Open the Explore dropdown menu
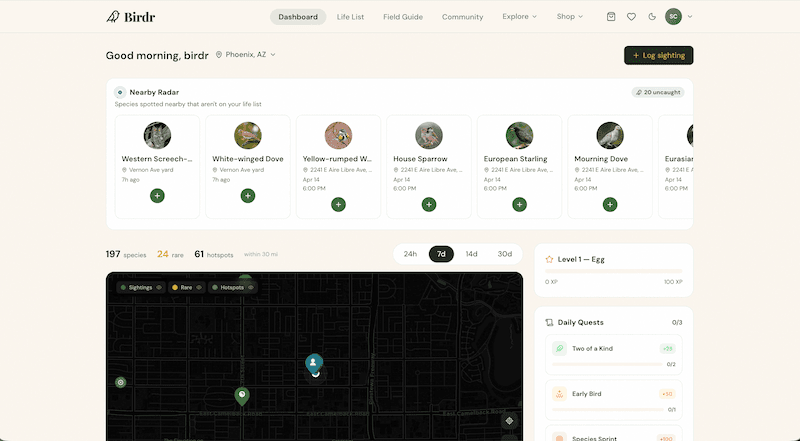 519,16
